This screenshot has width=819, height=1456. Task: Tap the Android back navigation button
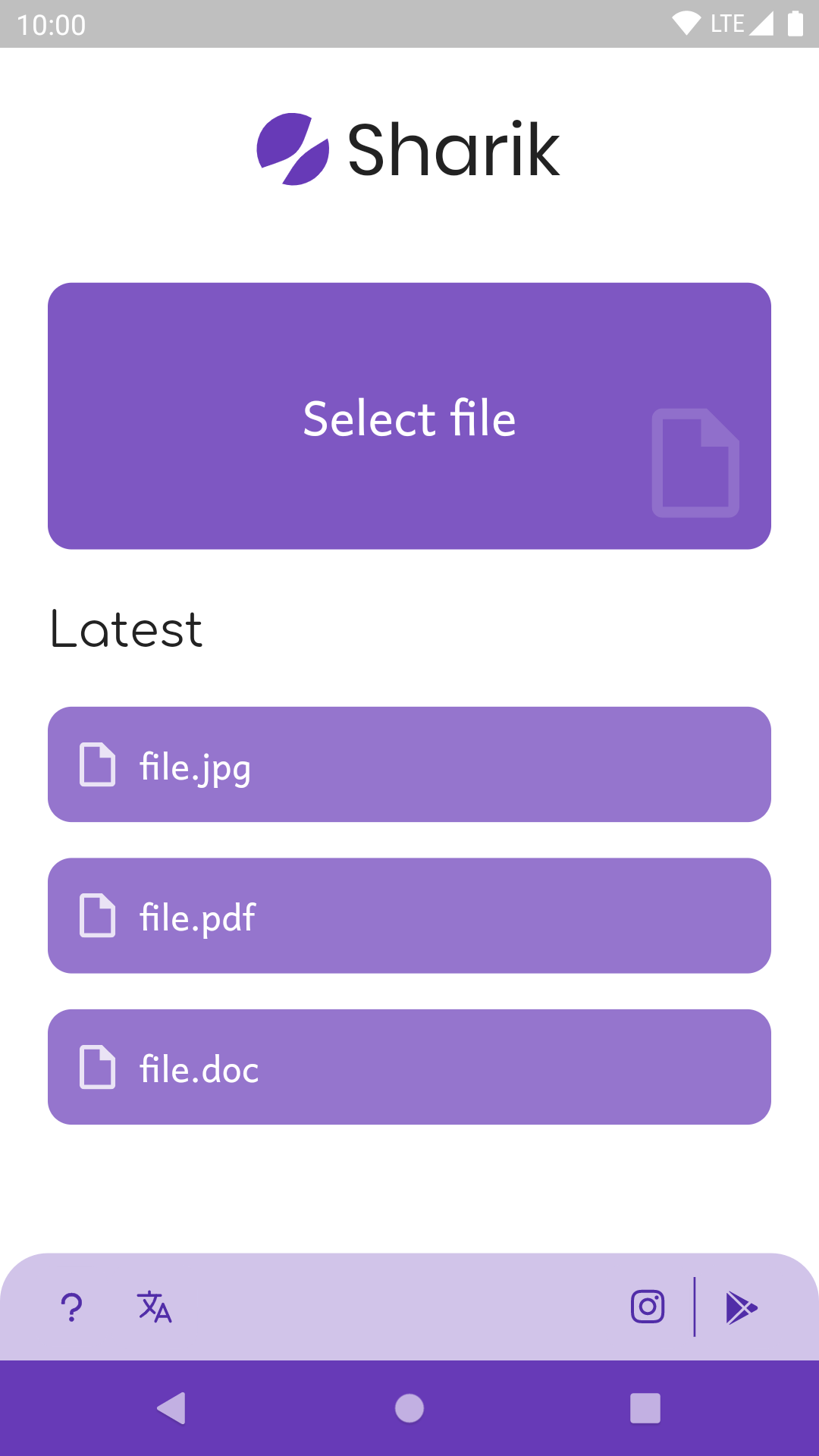tap(171, 1408)
